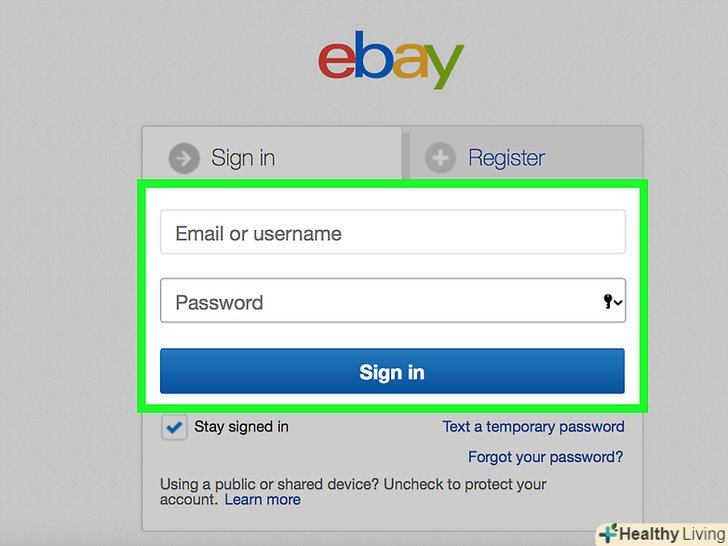
Task: Click the Healthy Living leaf-cross icon
Action: (608, 533)
